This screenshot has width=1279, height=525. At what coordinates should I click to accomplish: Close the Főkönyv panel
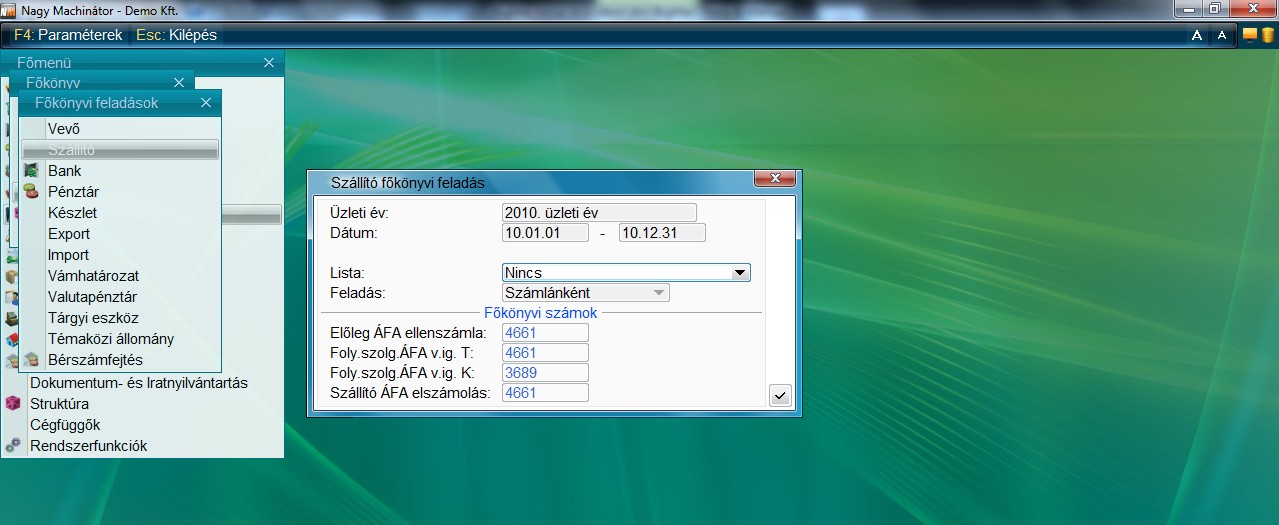pyautogui.click(x=179, y=82)
